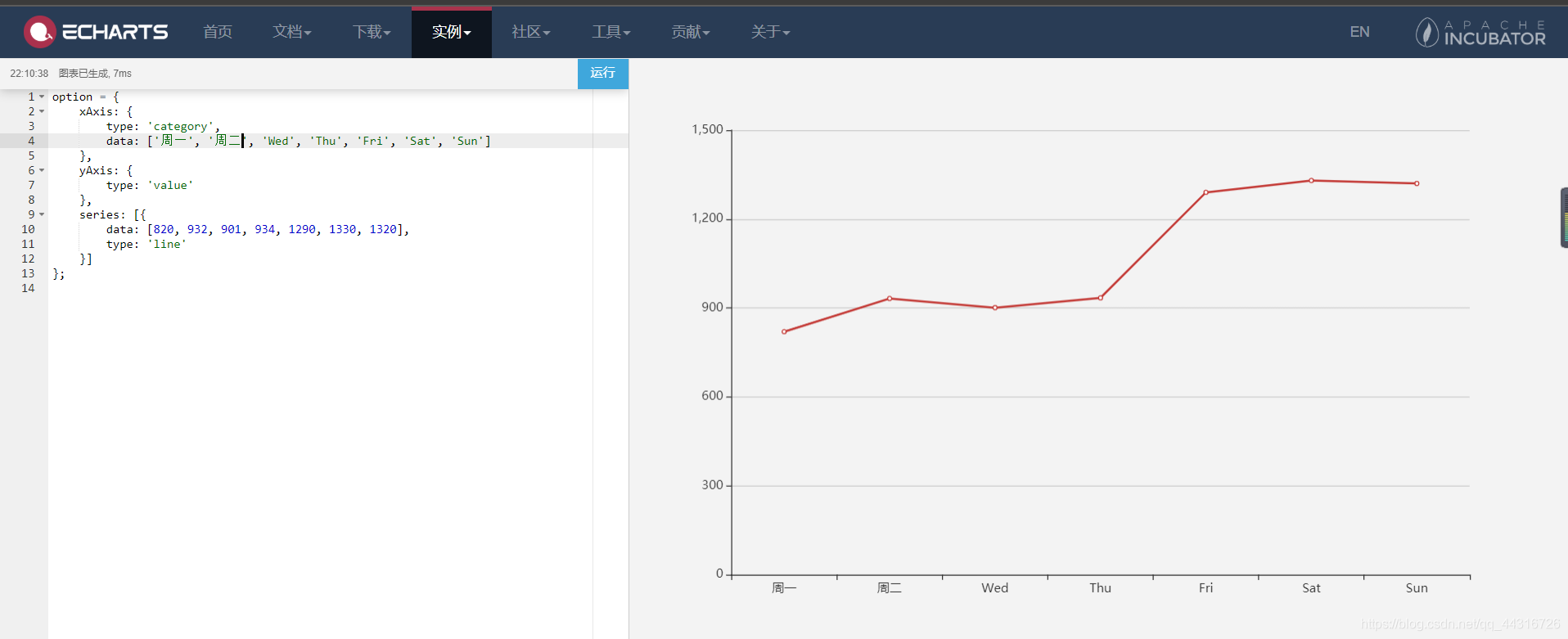The image size is (1568, 639).
Task: Click the value 820 in series data
Action: (164, 229)
